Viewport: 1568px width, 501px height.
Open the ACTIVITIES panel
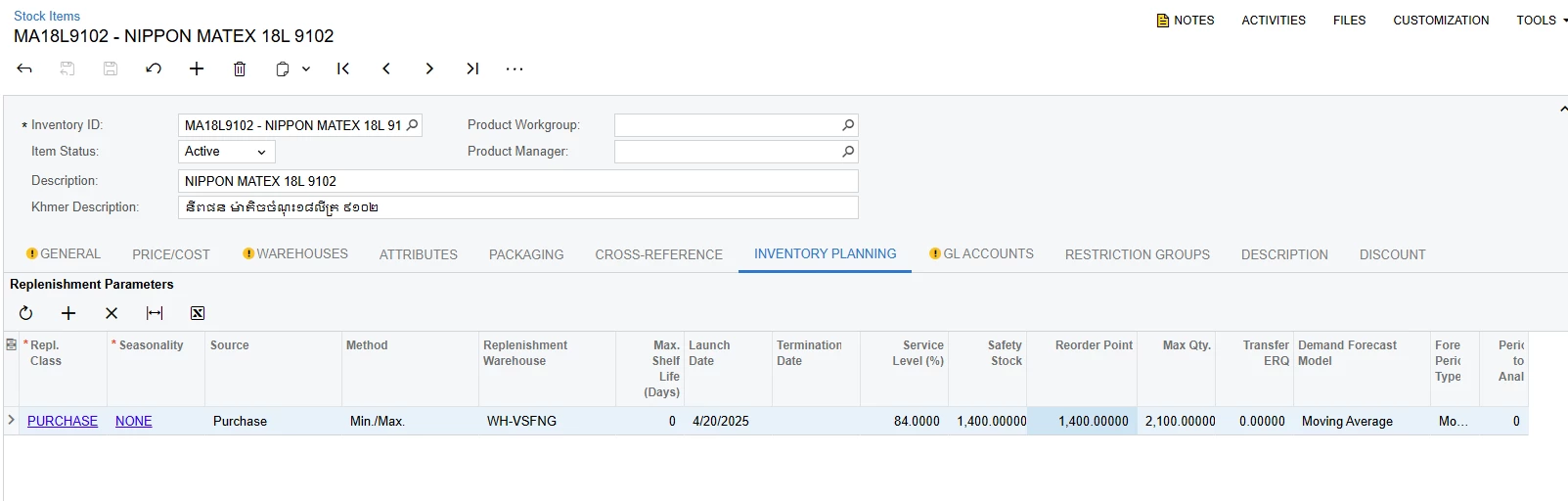coord(1274,20)
